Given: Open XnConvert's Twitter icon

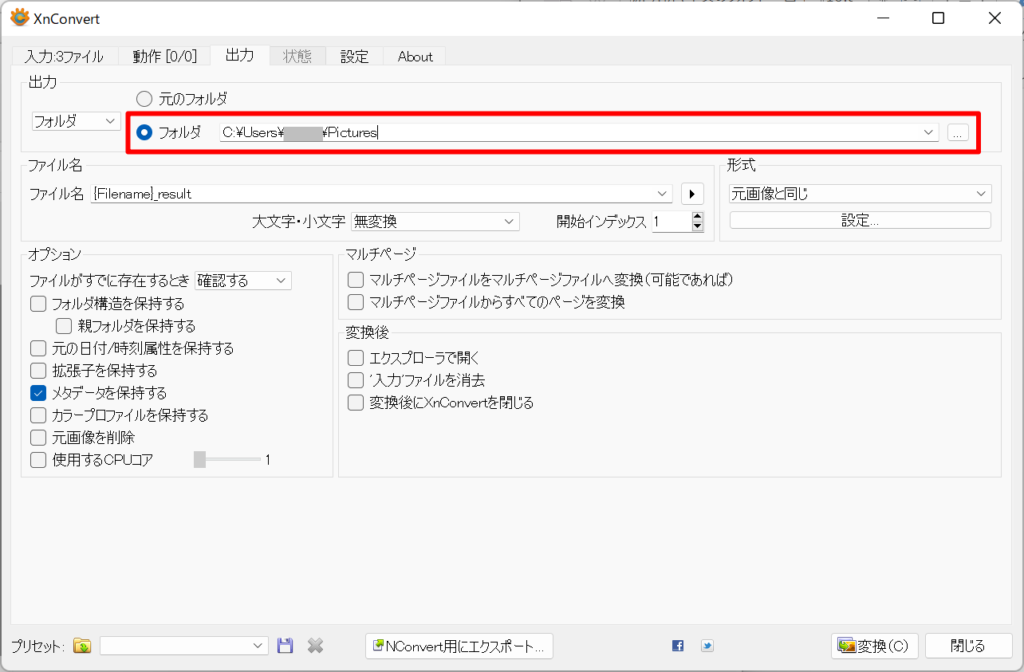Looking at the screenshot, I should click(708, 645).
